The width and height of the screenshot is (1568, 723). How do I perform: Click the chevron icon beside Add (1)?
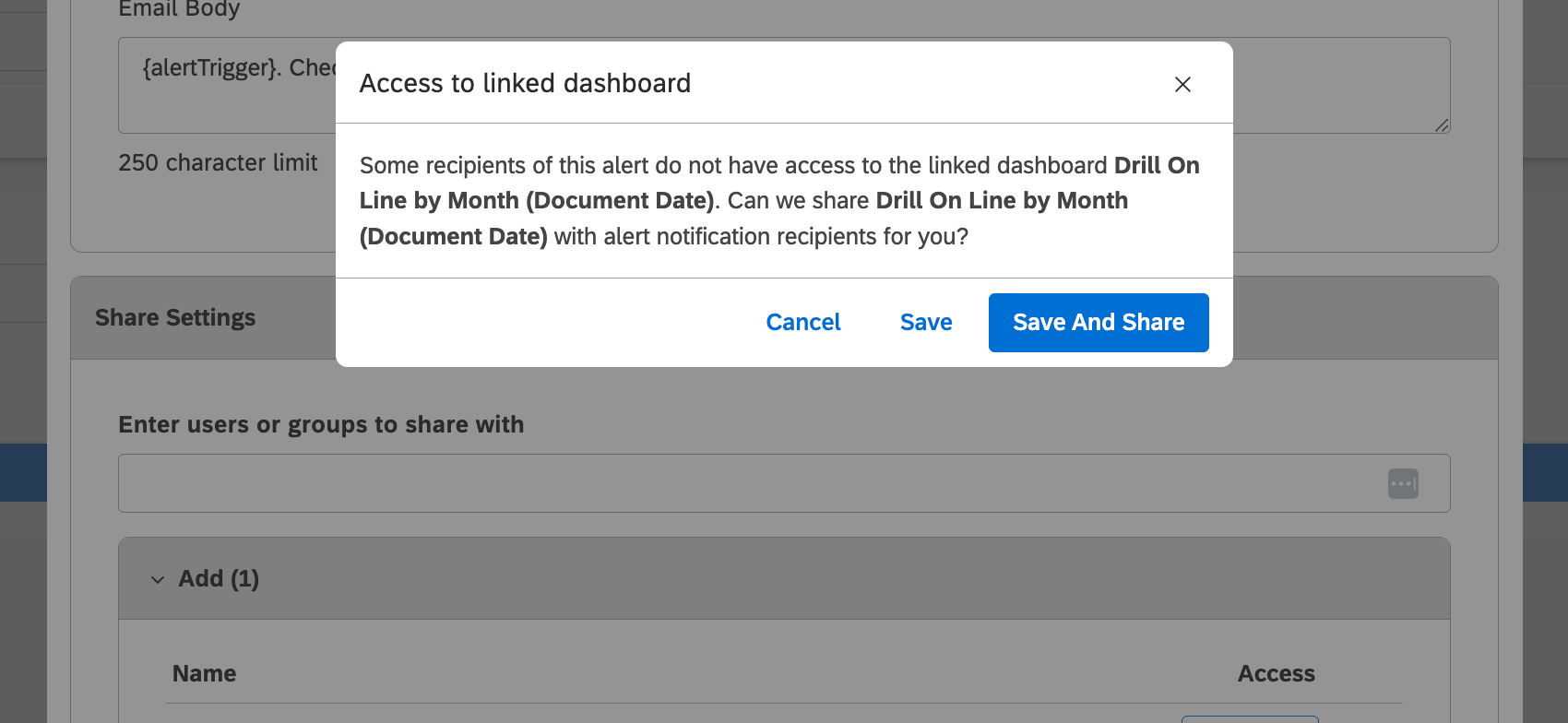click(157, 579)
